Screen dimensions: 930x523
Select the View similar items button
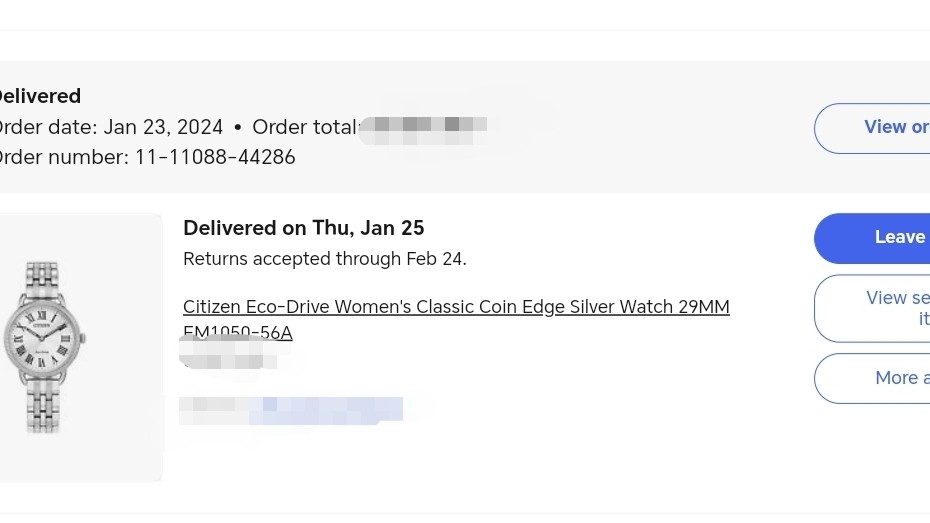[x=872, y=308]
